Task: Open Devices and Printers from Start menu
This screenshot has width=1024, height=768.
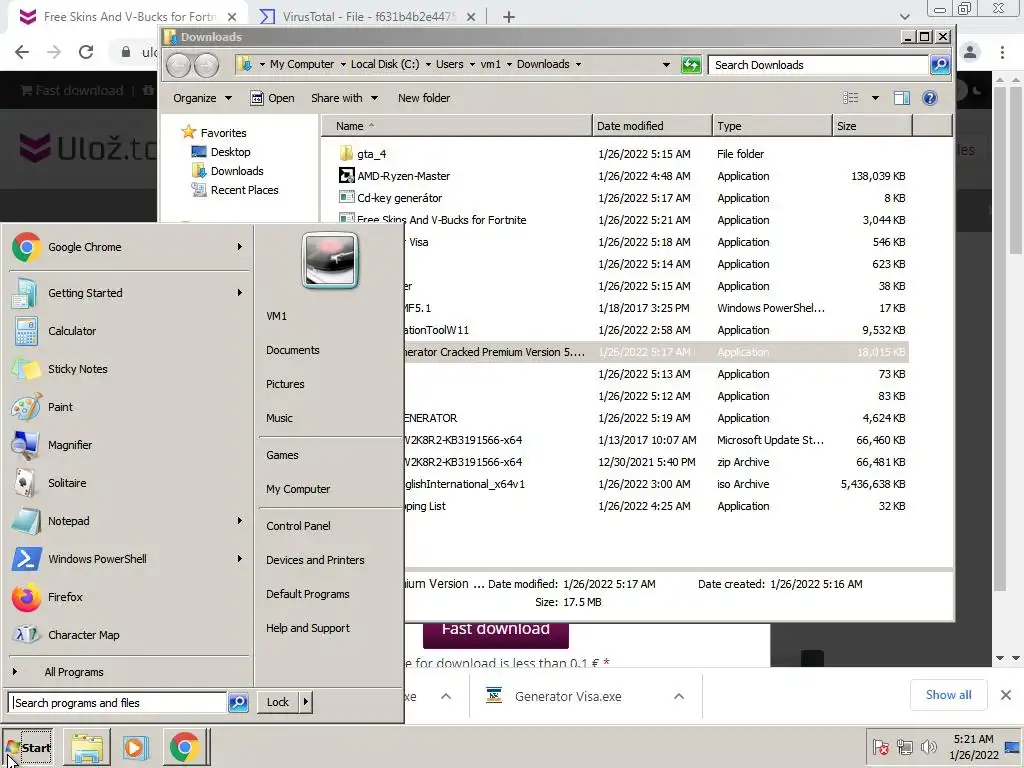Action: click(315, 560)
